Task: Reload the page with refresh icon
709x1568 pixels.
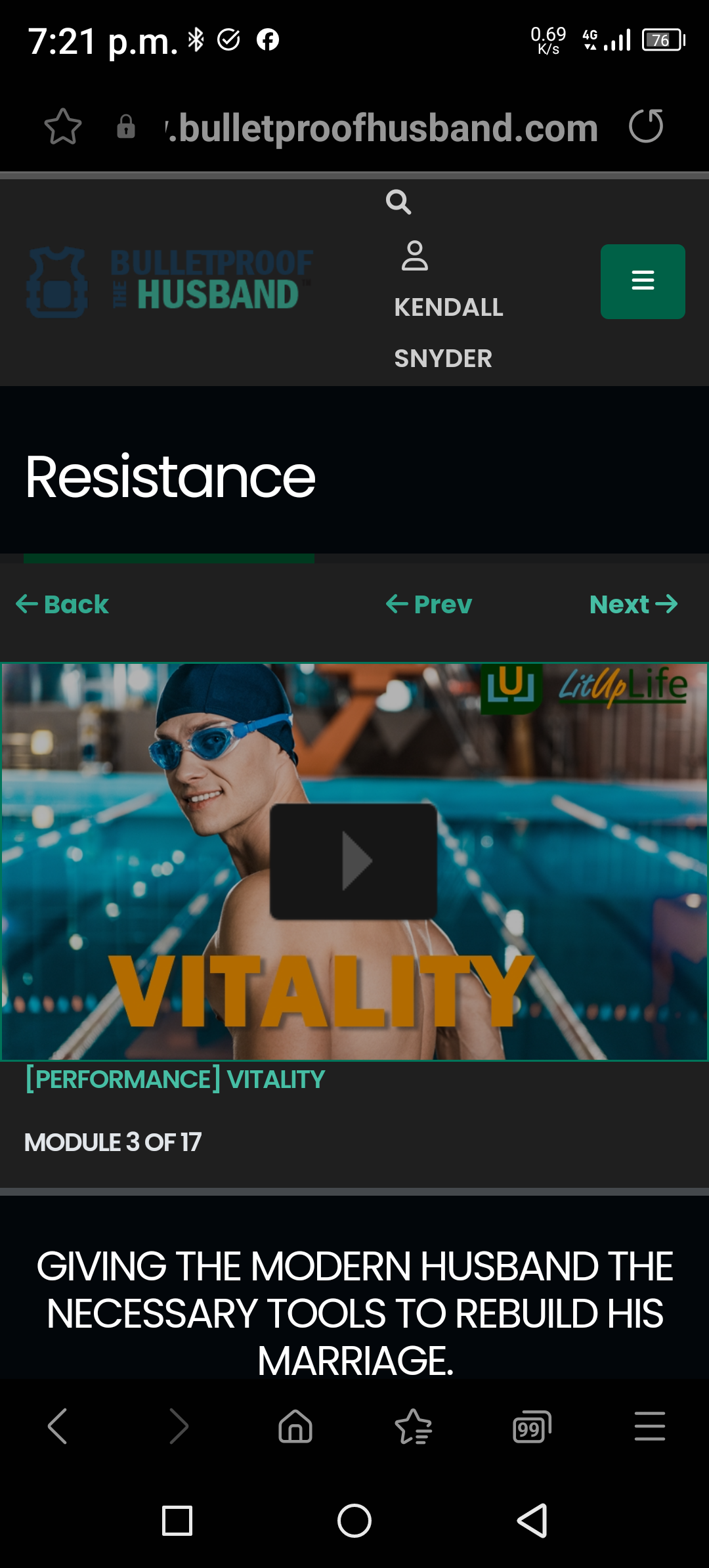Action: point(646,126)
